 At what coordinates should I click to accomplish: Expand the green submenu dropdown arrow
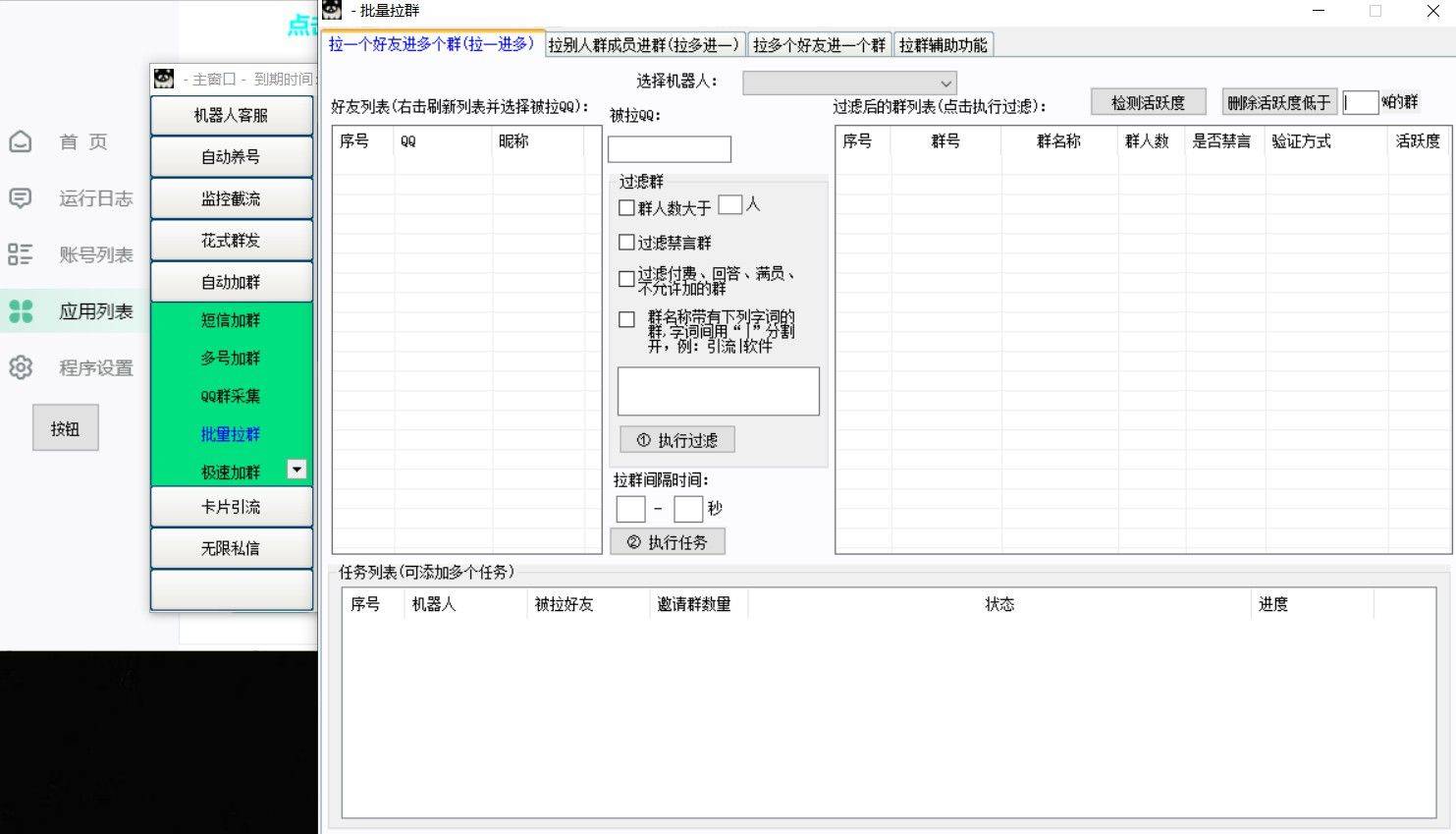click(x=297, y=470)
